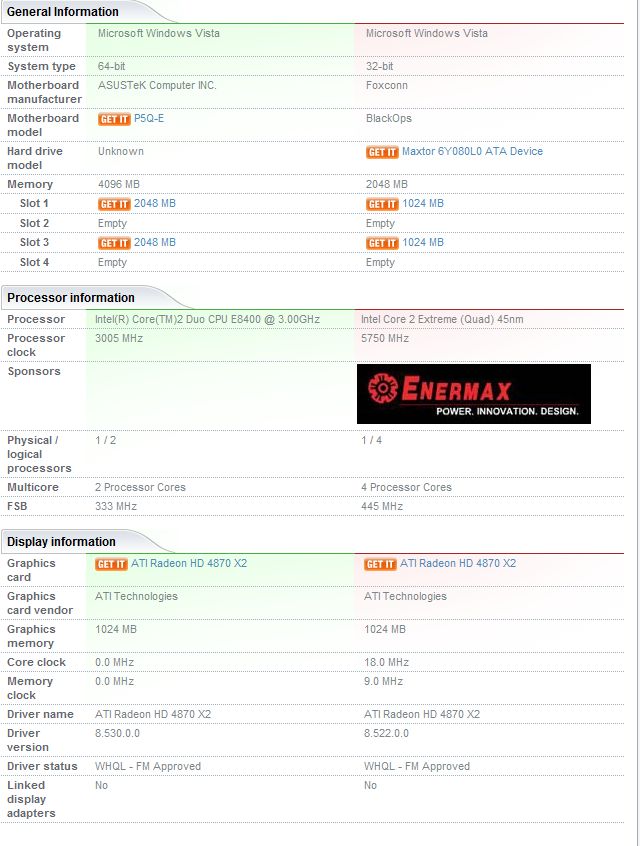Image resolution: width=640 pixels, height=846 pixels.
Task: Click GET IT badge for Slot 1 2048 MB
Action: click(114, 204)
